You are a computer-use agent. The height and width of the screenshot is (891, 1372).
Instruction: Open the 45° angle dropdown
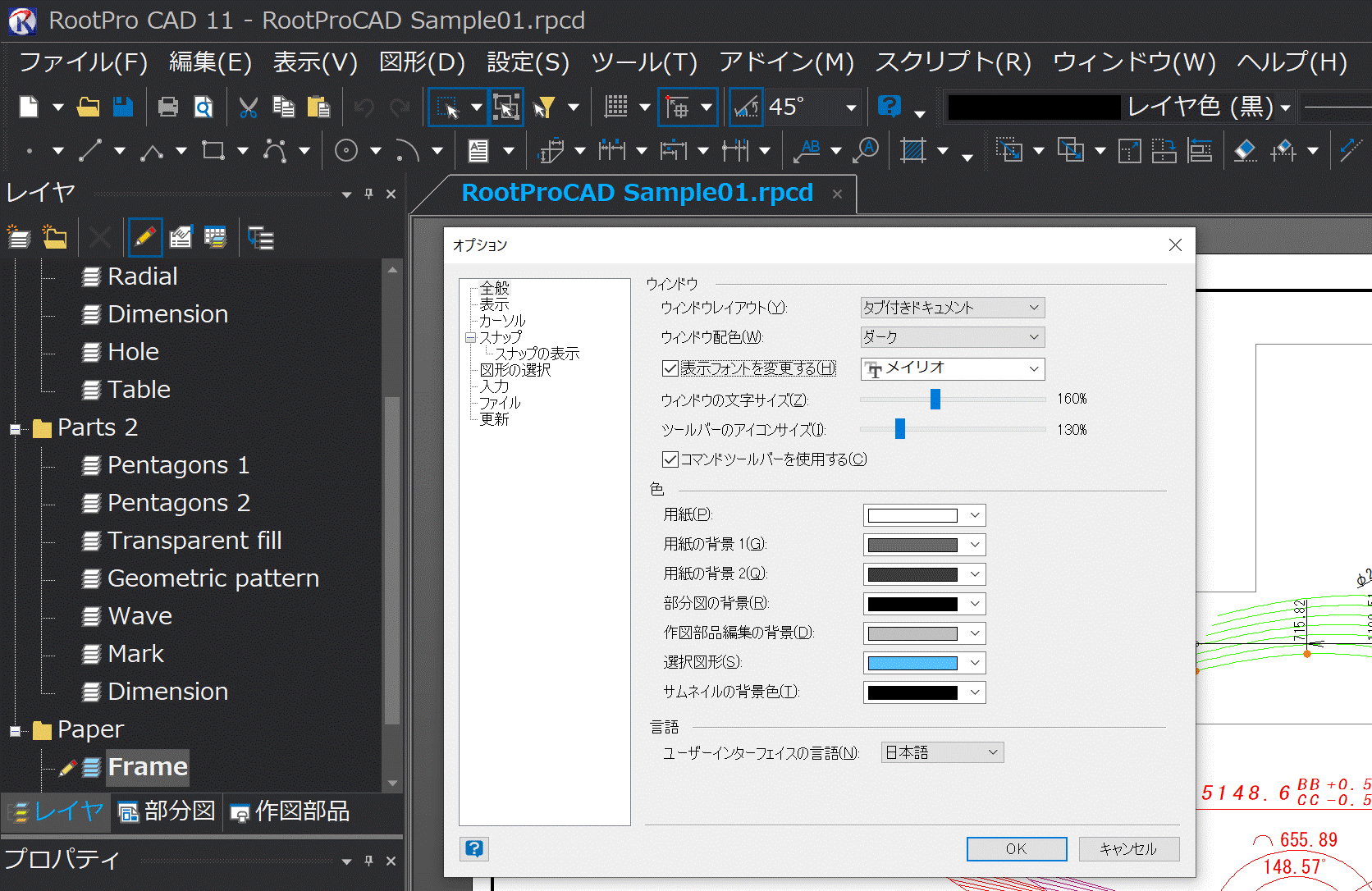pyautogui.click(x=851, y=107)
